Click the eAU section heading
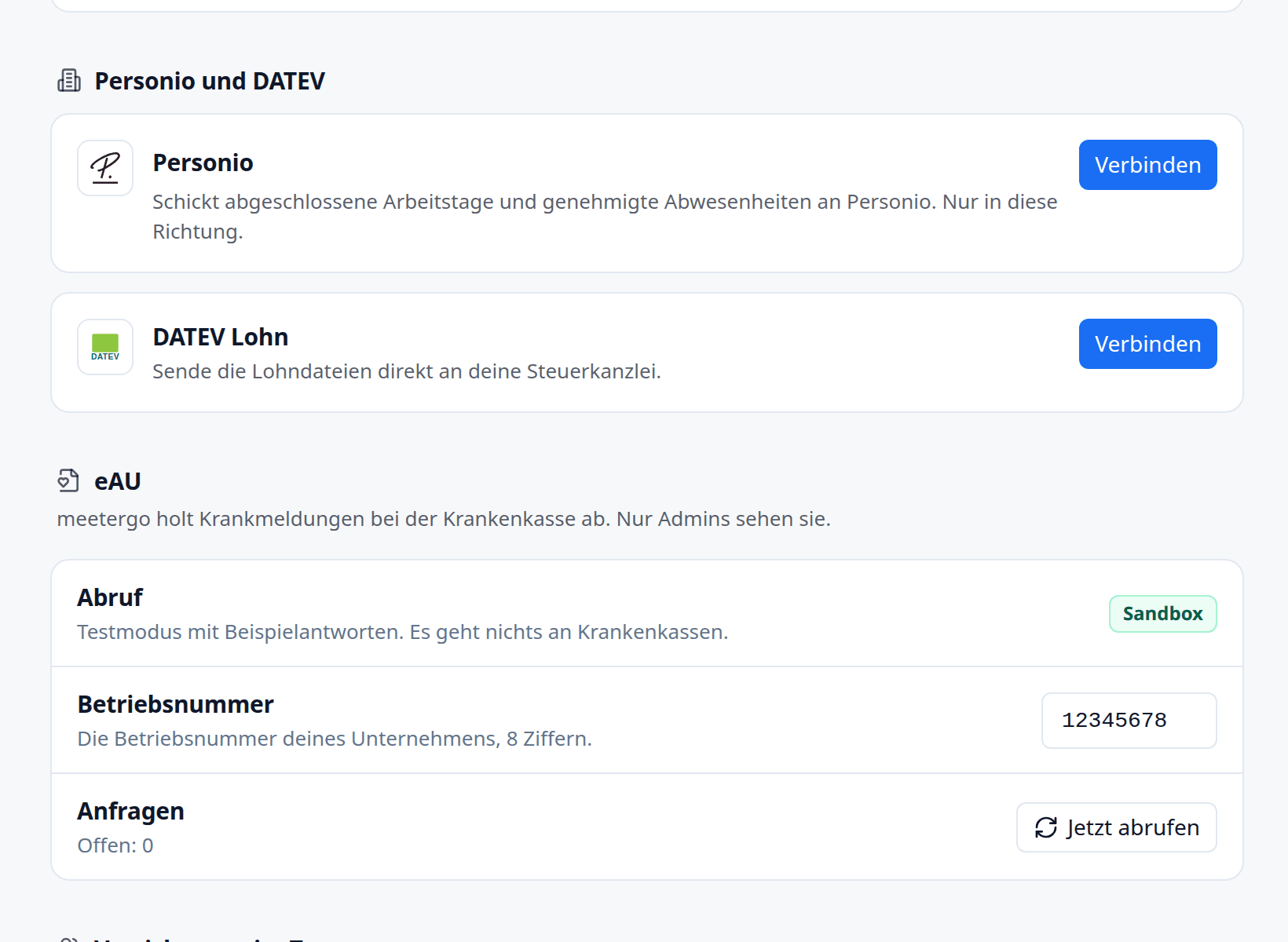This screenshot has width=1288, height=942. (118, 481)
